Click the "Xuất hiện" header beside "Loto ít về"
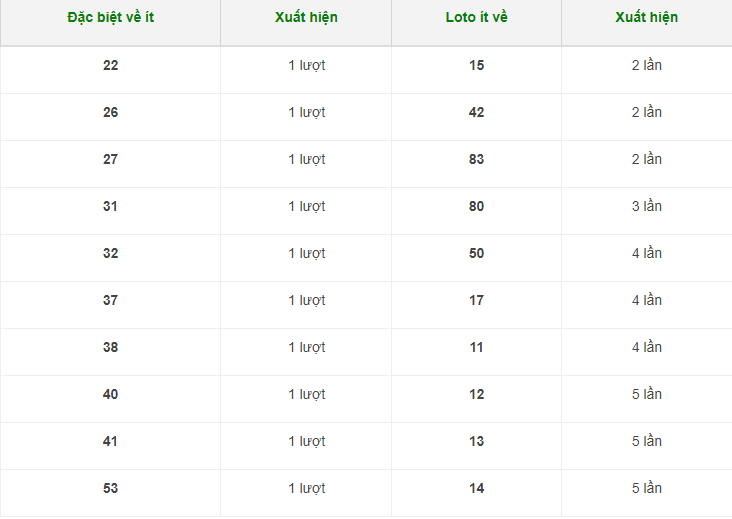 click(x=646, y=18)
